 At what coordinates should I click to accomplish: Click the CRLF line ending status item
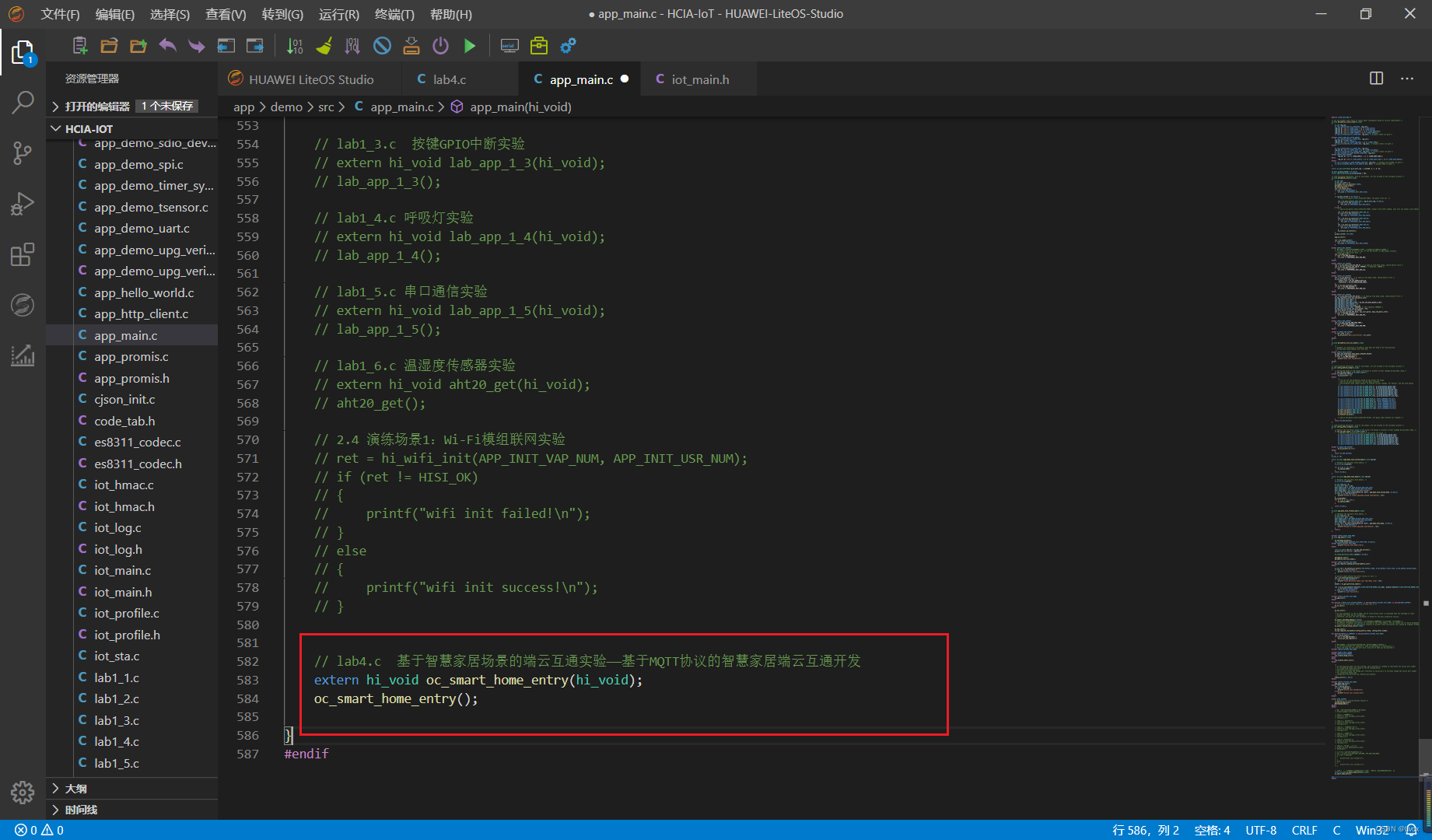1304,830
